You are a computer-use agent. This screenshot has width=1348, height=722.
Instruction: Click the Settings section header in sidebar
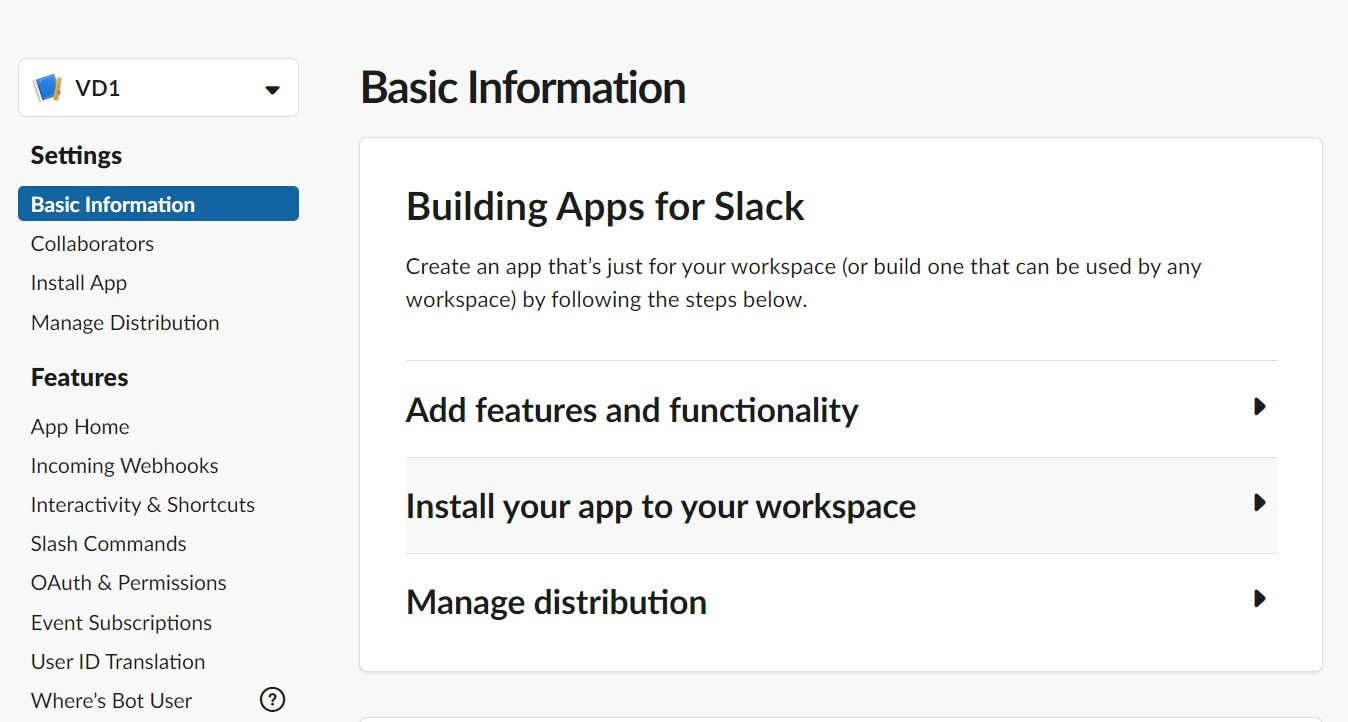[76, 156]
